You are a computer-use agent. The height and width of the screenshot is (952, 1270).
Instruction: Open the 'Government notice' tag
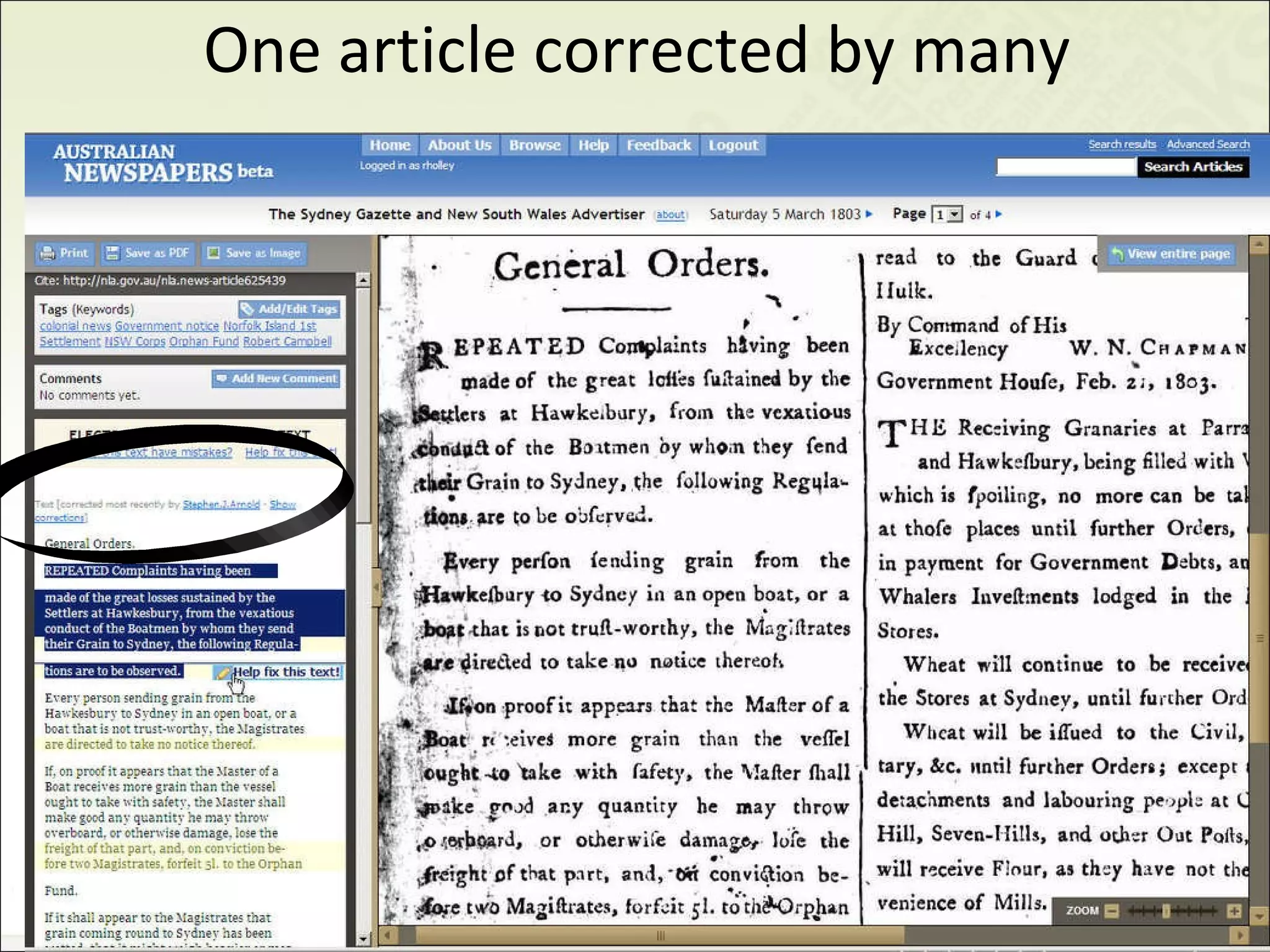(167, 325)
